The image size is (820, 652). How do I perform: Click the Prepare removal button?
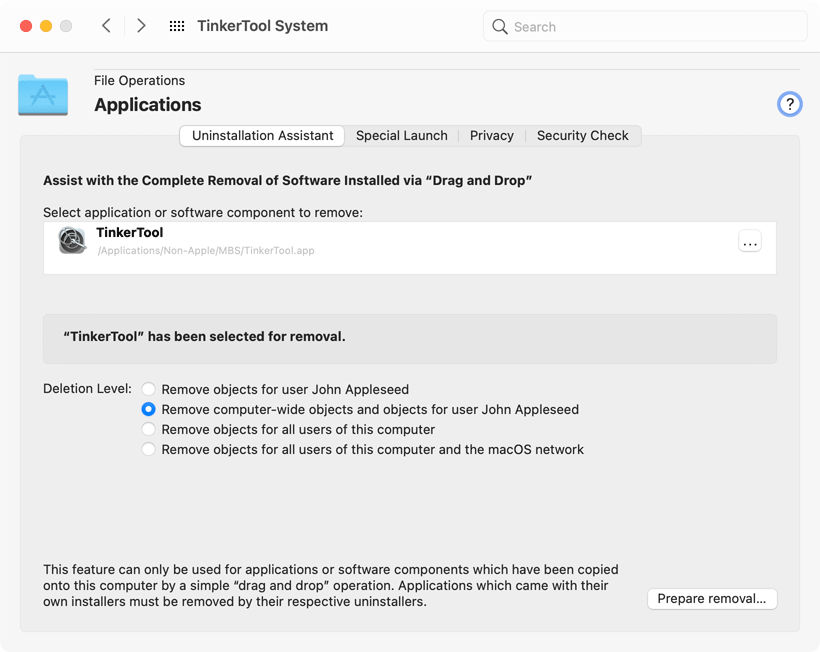coord(712,599)
